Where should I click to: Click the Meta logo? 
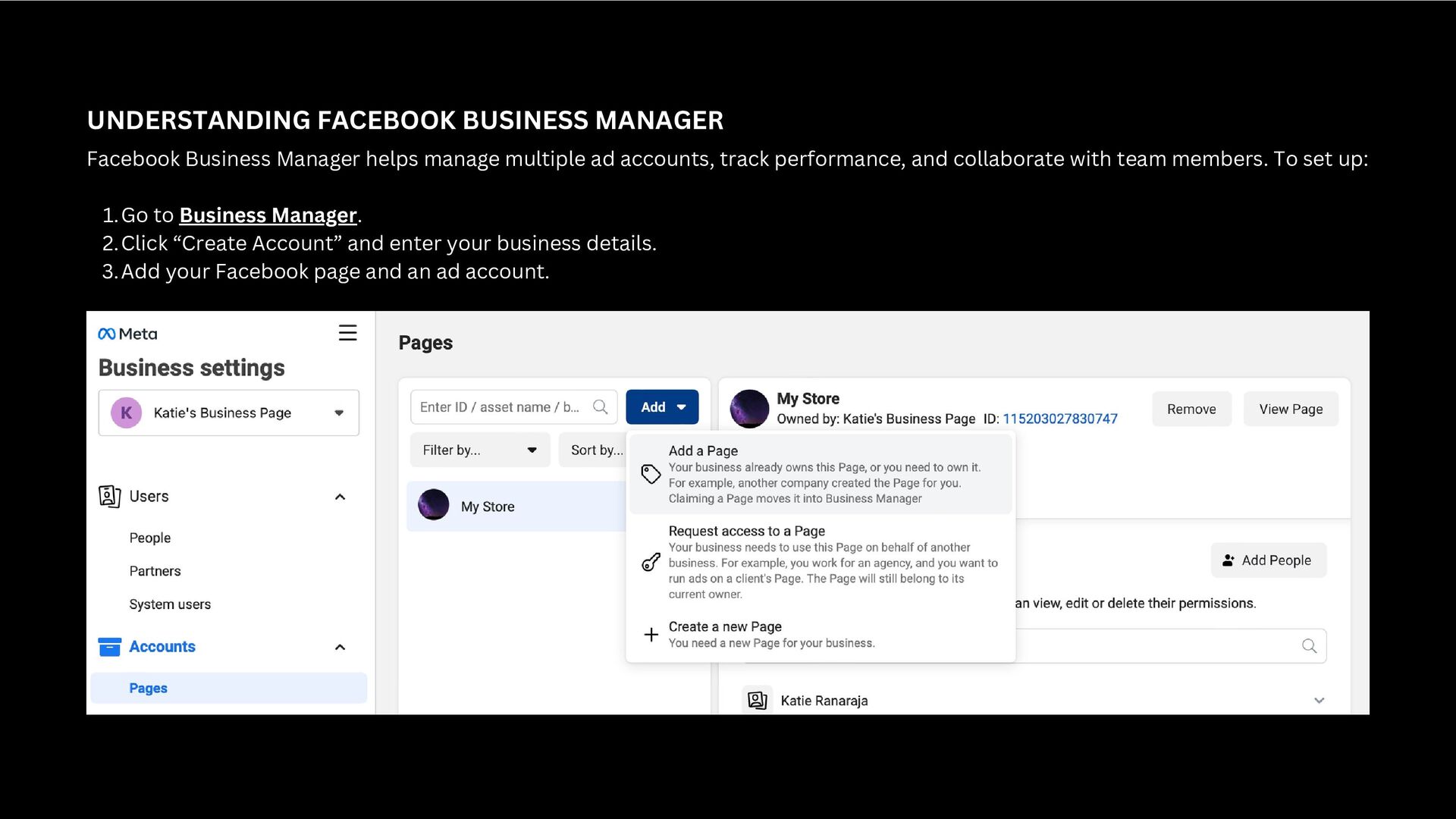(x=127, y=334)
